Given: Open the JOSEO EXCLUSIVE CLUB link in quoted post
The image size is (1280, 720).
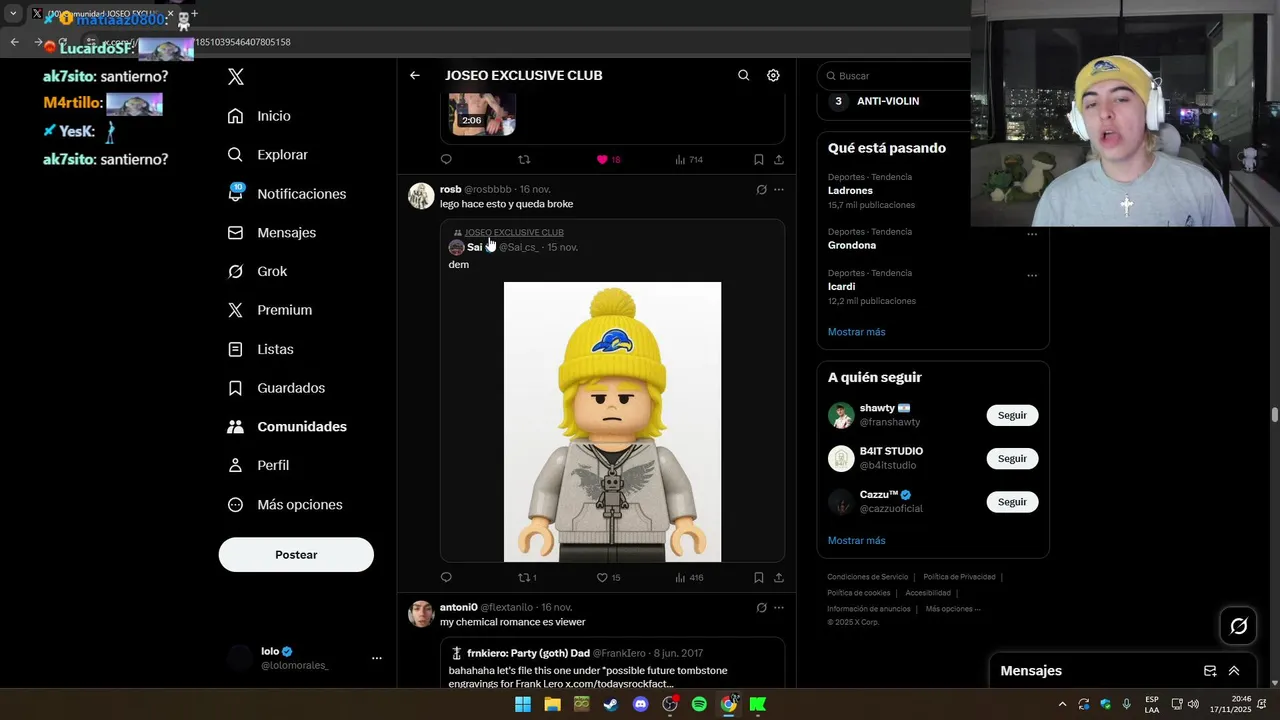Looking at the screenshot, I should pos(514,232).
